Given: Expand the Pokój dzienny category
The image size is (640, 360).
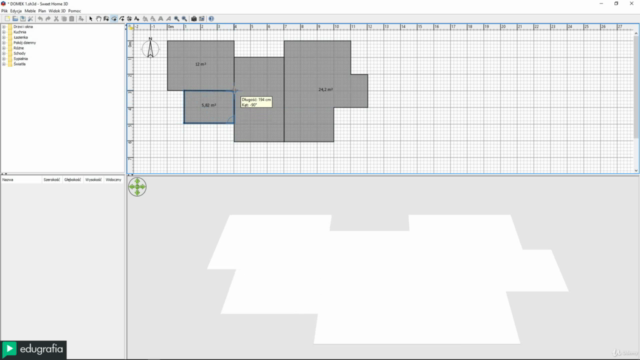Looking at the screenshot, I should [4, 43].
